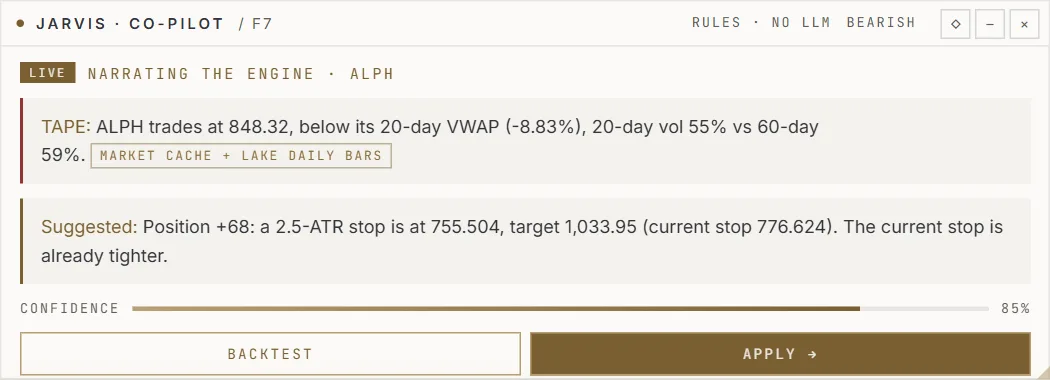This screenshot has width=1050, height=380.
Task: Select the suggested stop recommendation card text
Action: pos(522,241)
